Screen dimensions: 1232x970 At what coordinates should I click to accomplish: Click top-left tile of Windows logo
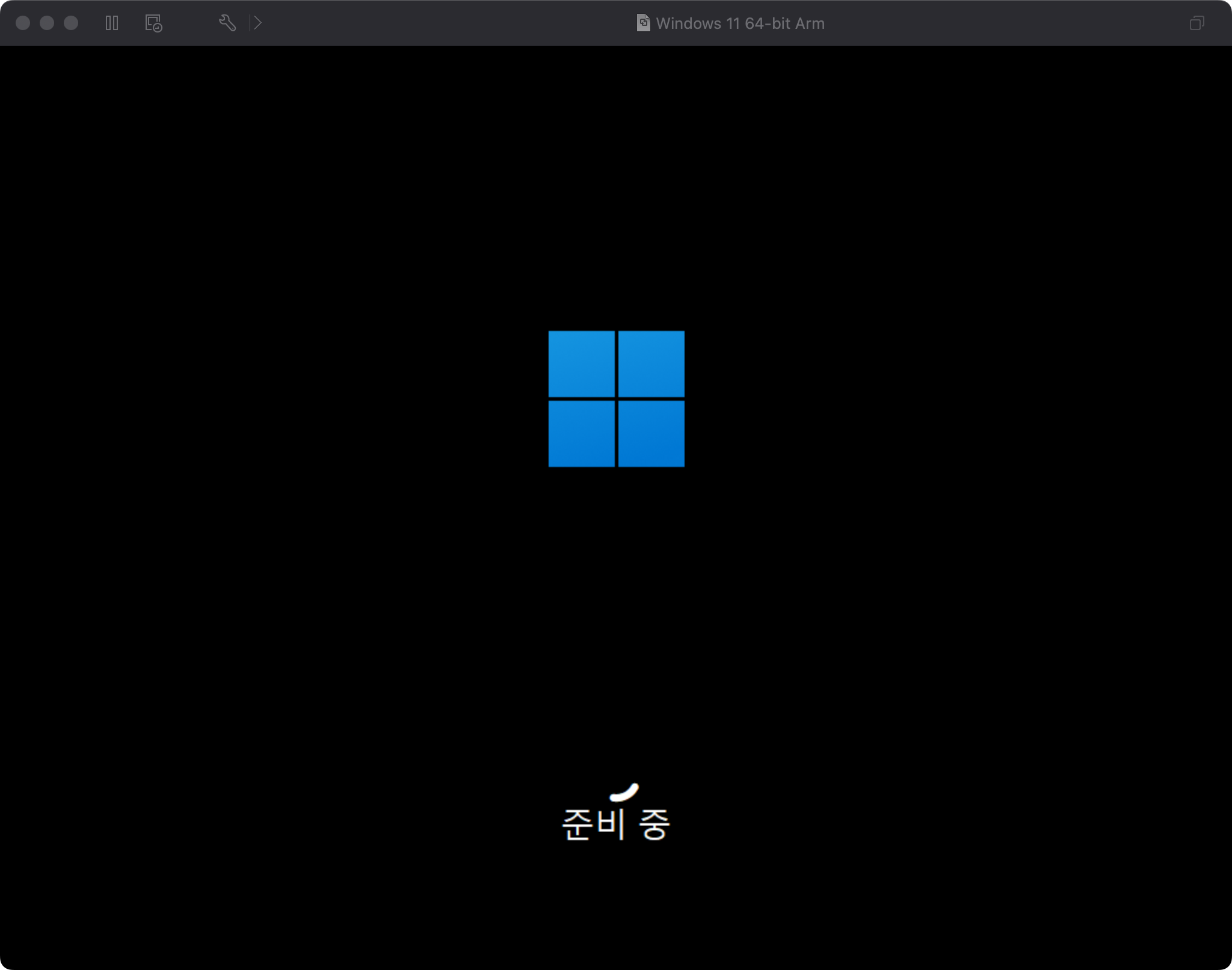(x=581, y=363)
